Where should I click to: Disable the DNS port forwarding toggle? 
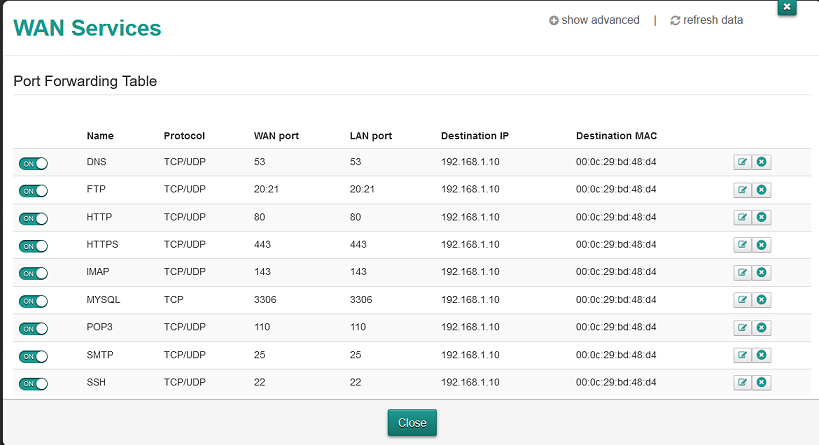[33, 163]
